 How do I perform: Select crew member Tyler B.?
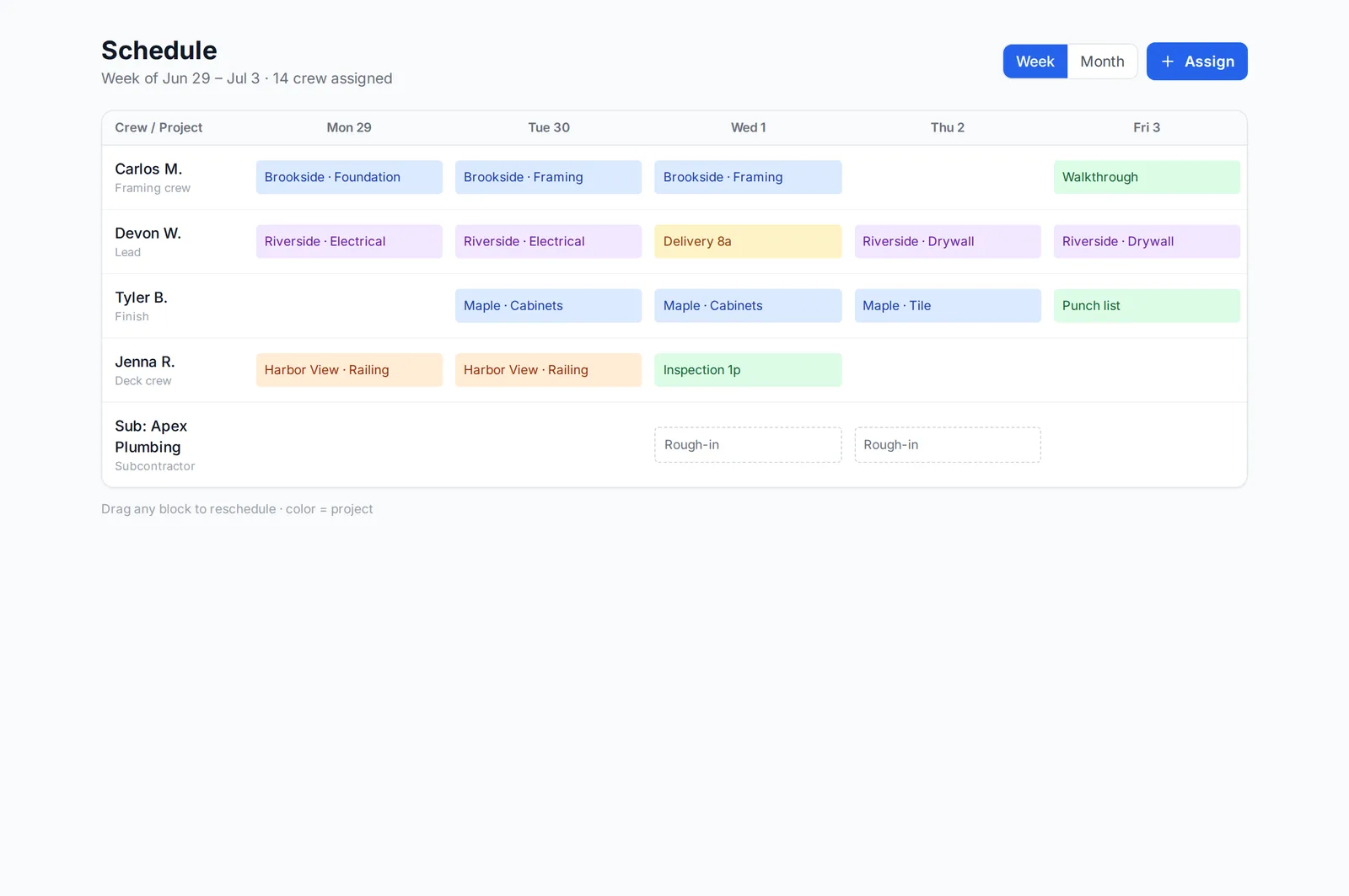click(x=142, y=298)
